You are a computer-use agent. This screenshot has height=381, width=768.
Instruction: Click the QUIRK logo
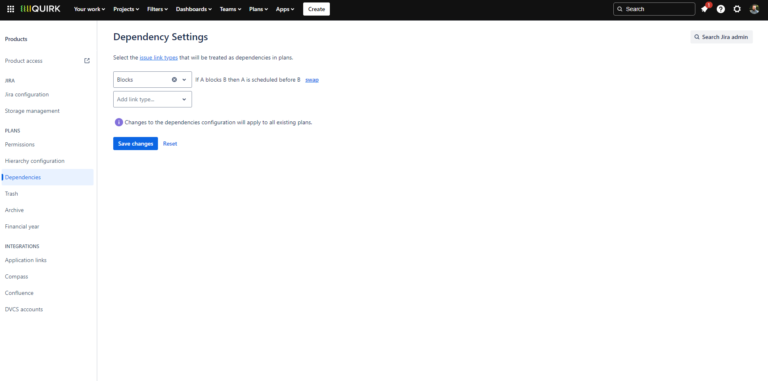coord(41,9)
